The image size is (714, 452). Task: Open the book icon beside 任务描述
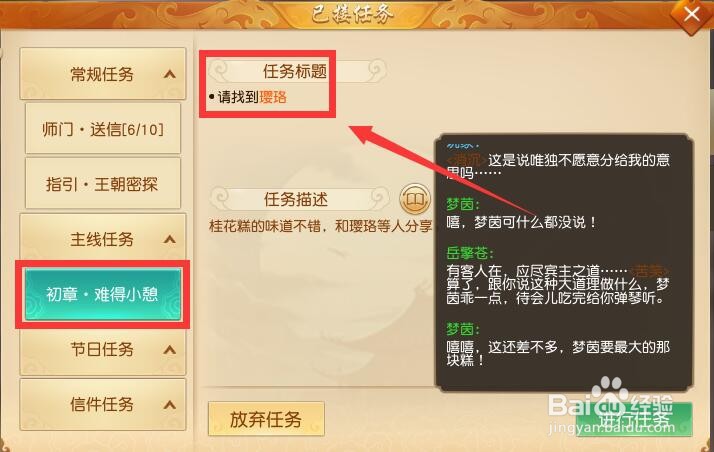tap(414, 199)
